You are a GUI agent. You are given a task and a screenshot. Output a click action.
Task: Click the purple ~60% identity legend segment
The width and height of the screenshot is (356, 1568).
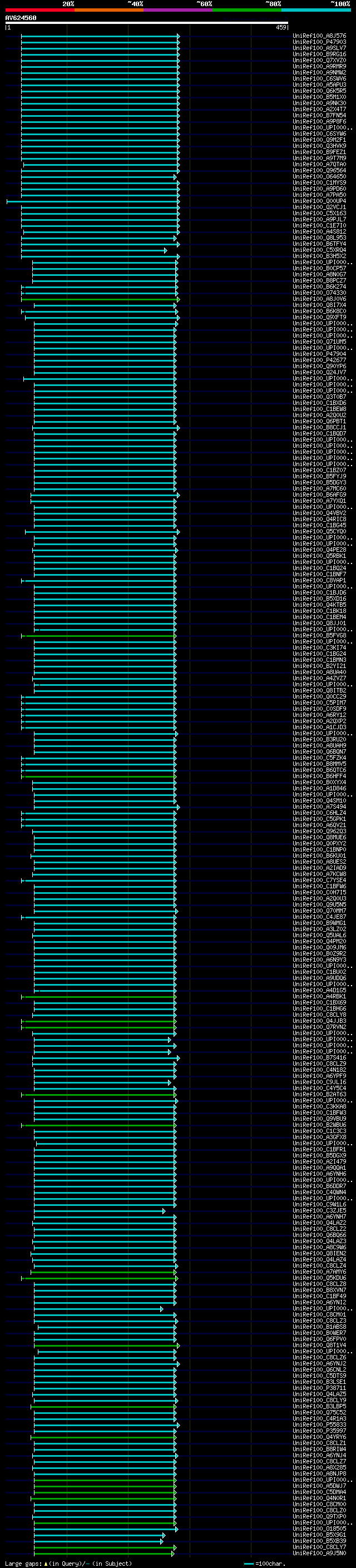pos(177,10)
